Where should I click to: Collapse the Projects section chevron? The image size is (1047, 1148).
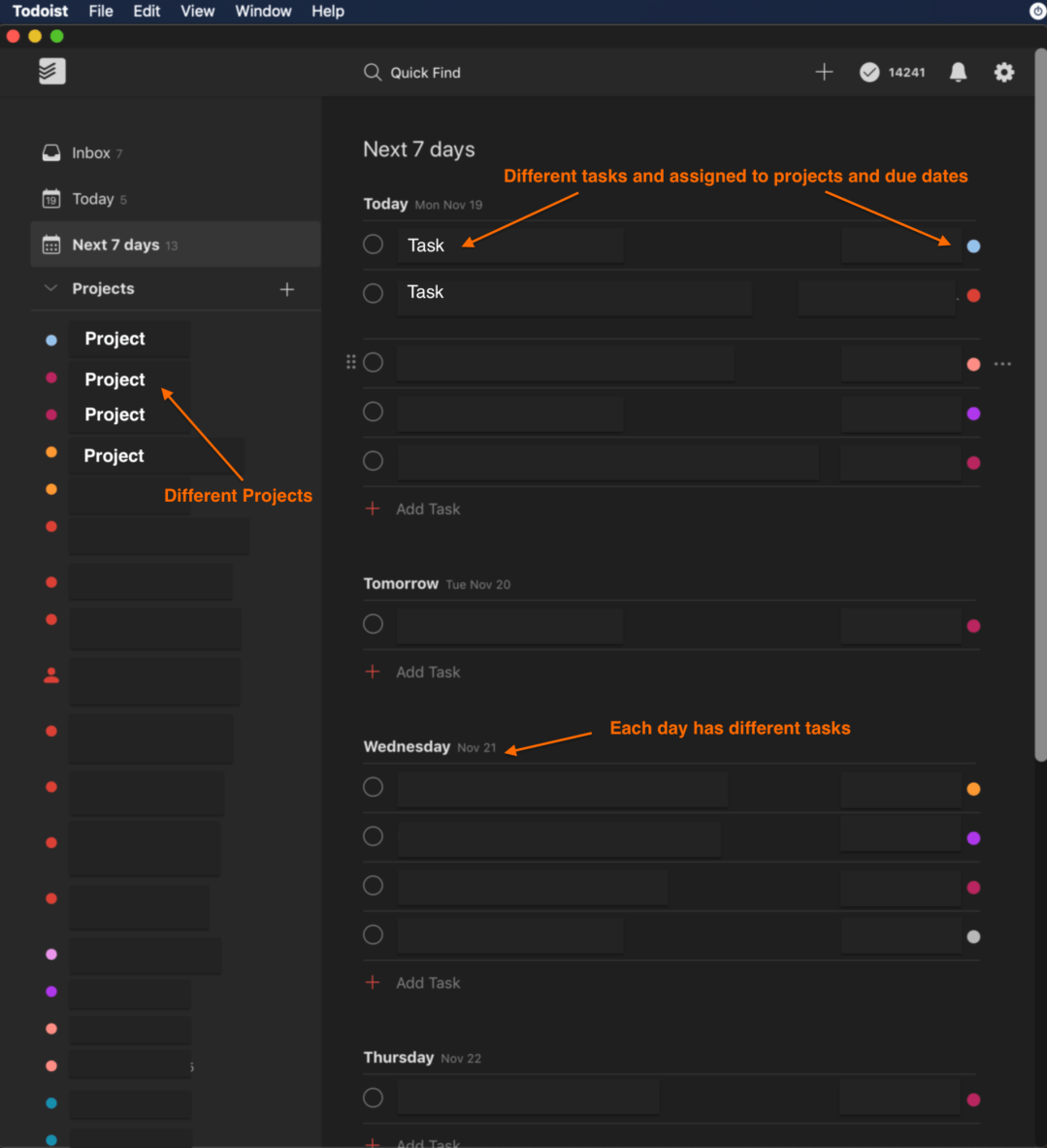click(49, 288)
